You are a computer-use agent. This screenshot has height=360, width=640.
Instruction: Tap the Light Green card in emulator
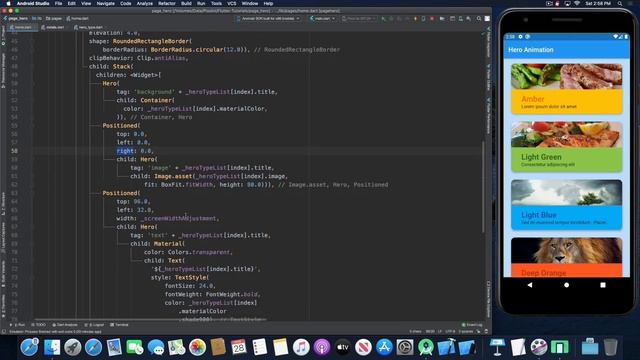pyautogui.click(x=567, y=147)
